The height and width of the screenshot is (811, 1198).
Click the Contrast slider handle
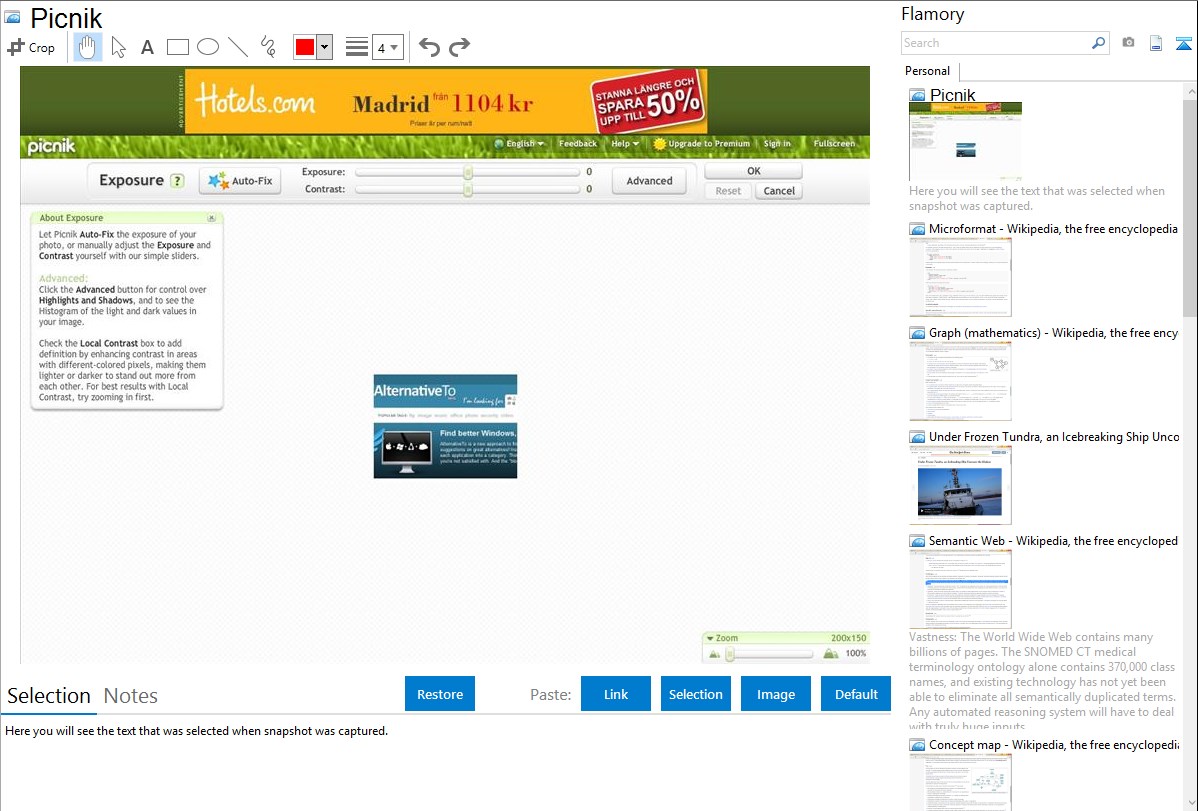tap(468, 189)
